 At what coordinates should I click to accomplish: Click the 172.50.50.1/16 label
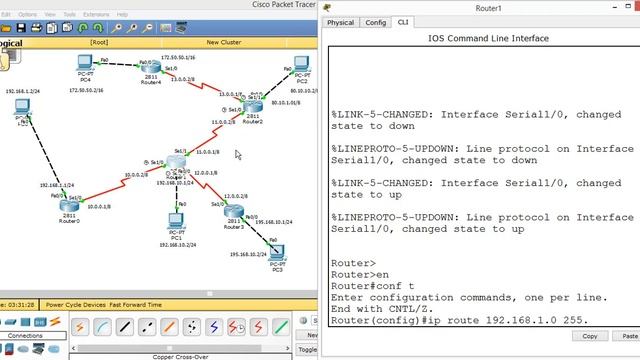178,58
